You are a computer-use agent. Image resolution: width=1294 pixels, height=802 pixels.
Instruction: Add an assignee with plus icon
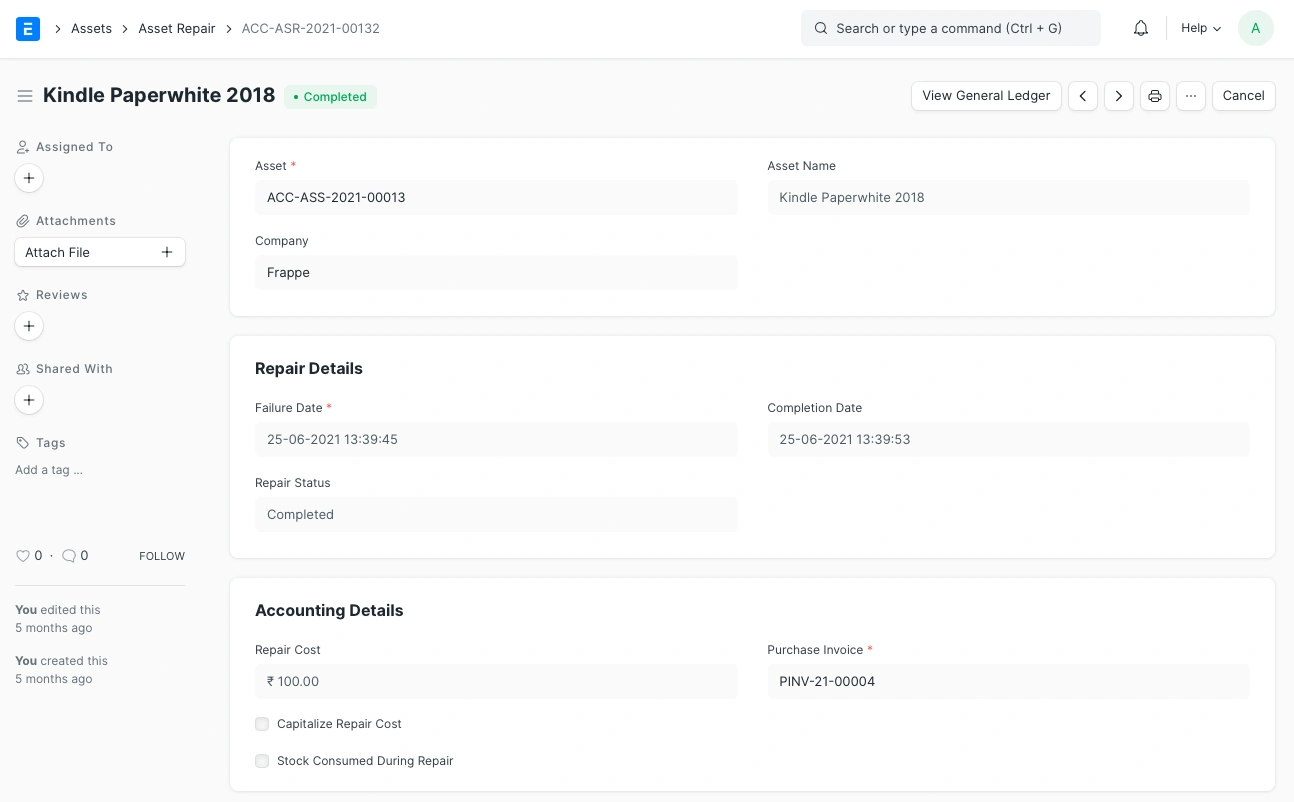tap(29, 178)
